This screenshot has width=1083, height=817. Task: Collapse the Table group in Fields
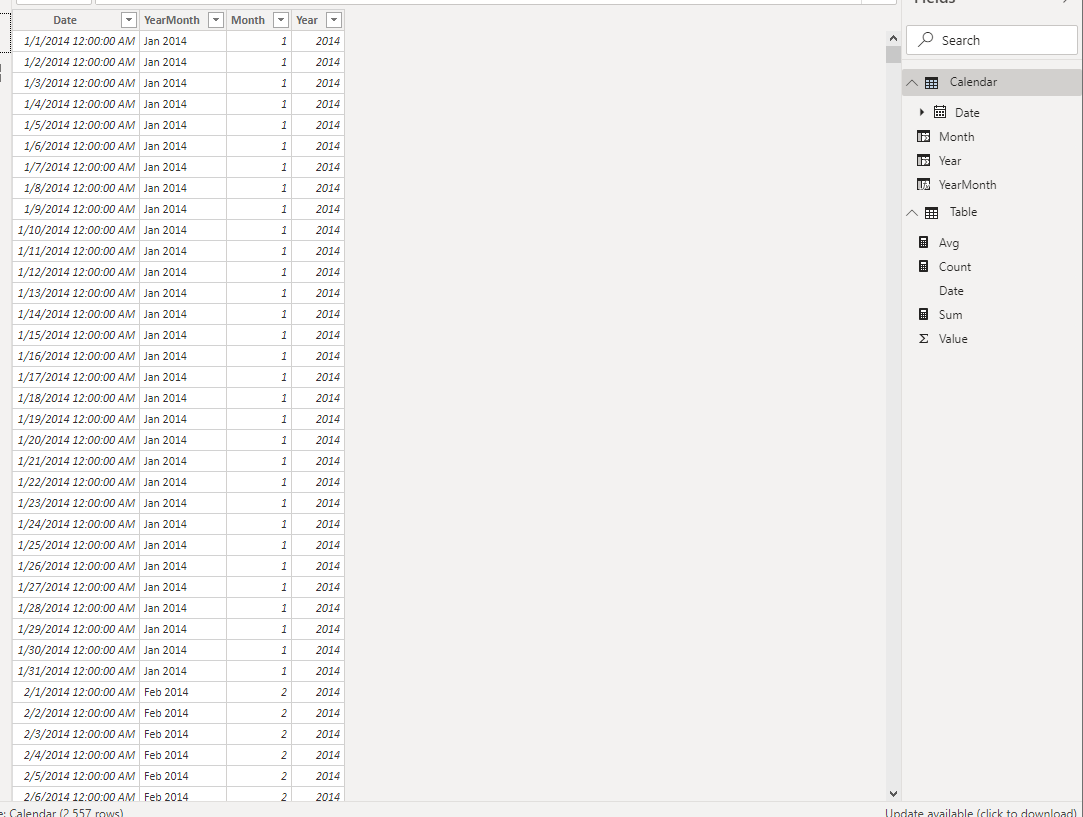pyautogui.click(x=912, y=213)
